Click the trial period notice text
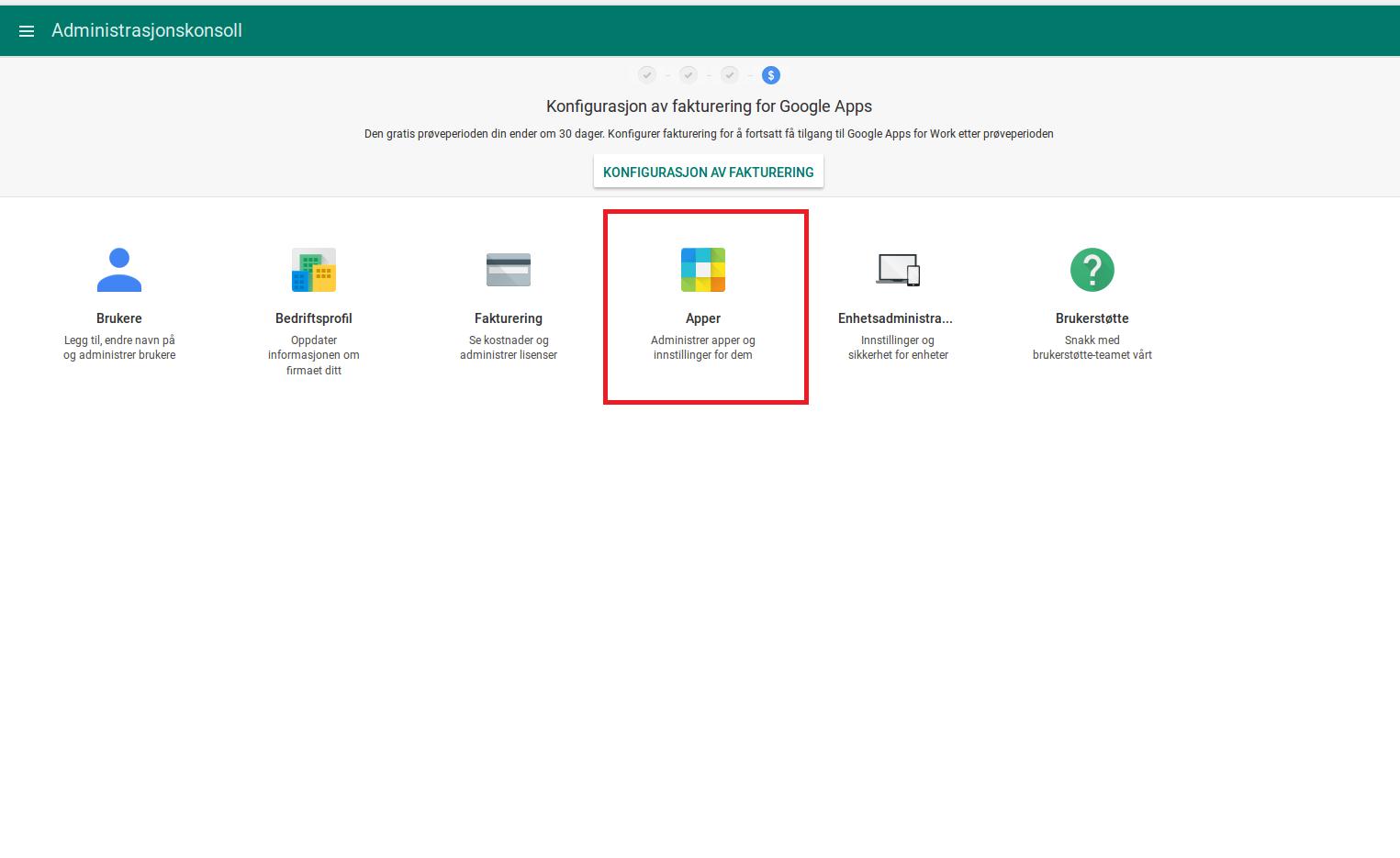The image size is (1400, 858). pyautogui.click(x=709, y=134)
